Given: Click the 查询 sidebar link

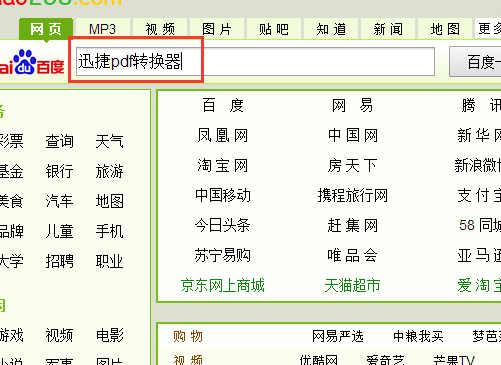Looking at the screenshot, I should click(x=59, y=141).
